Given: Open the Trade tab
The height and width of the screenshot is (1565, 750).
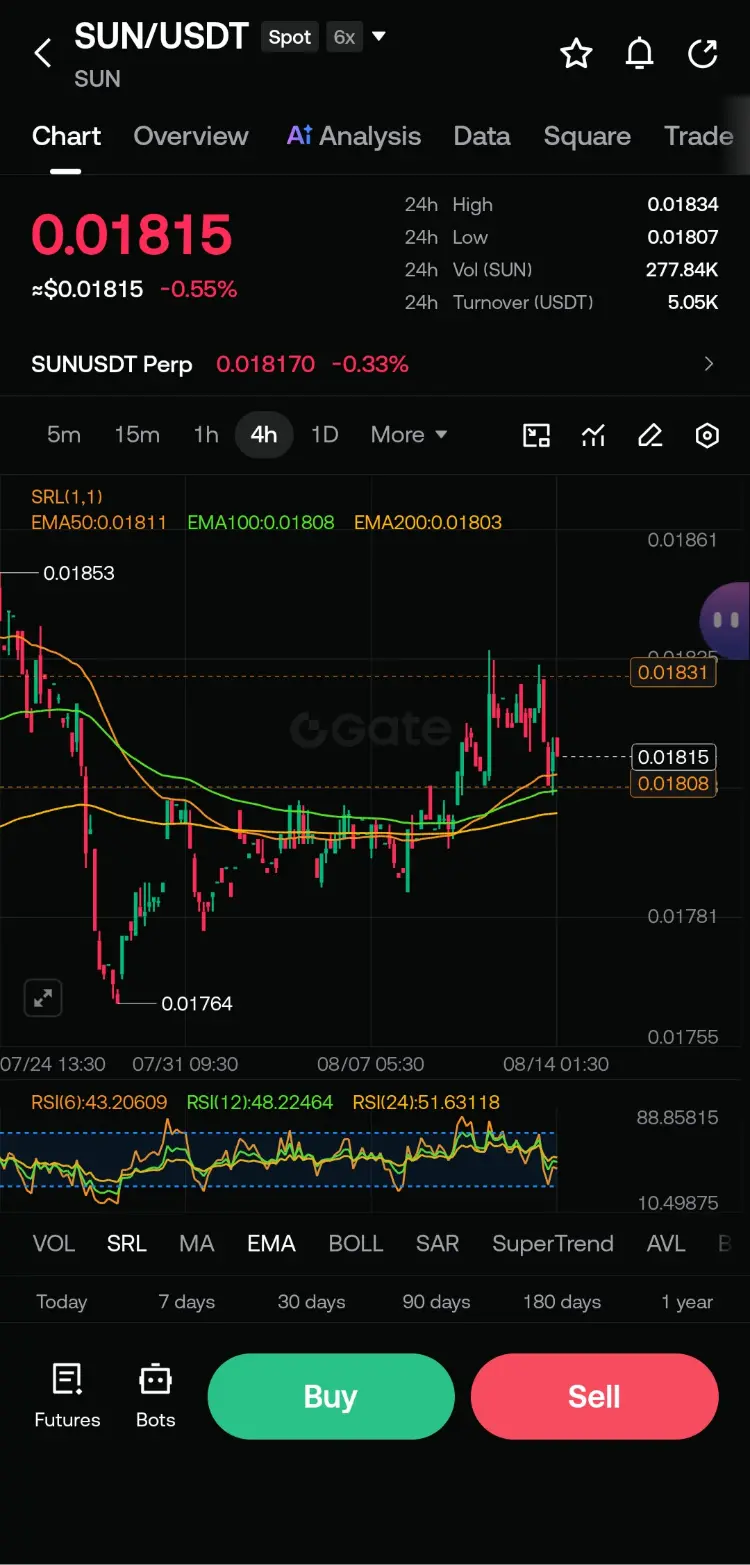Looking at the screenshot, I should coord(699,136).
